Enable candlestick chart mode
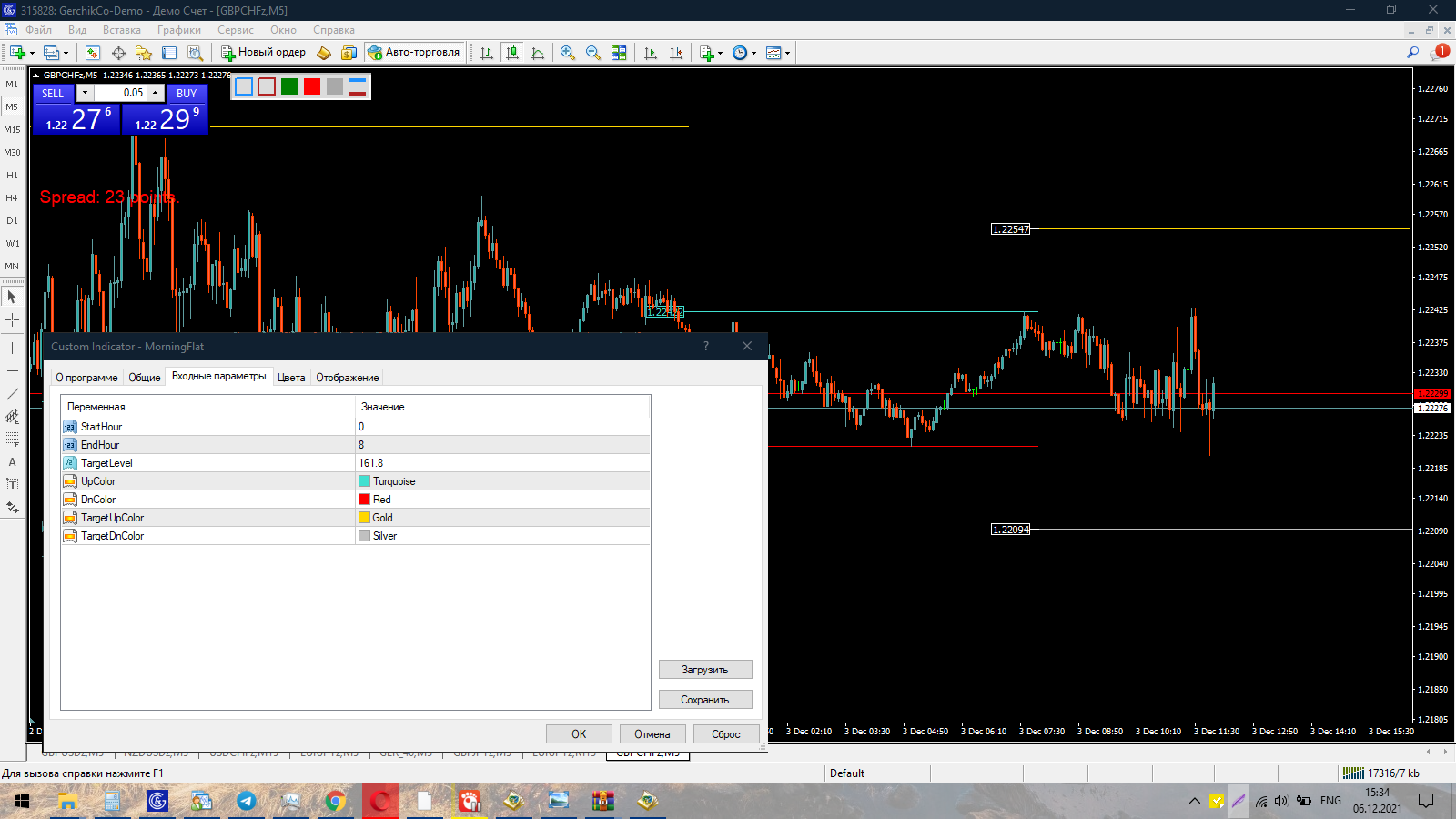1456x819 pixels. click(512, 53)
